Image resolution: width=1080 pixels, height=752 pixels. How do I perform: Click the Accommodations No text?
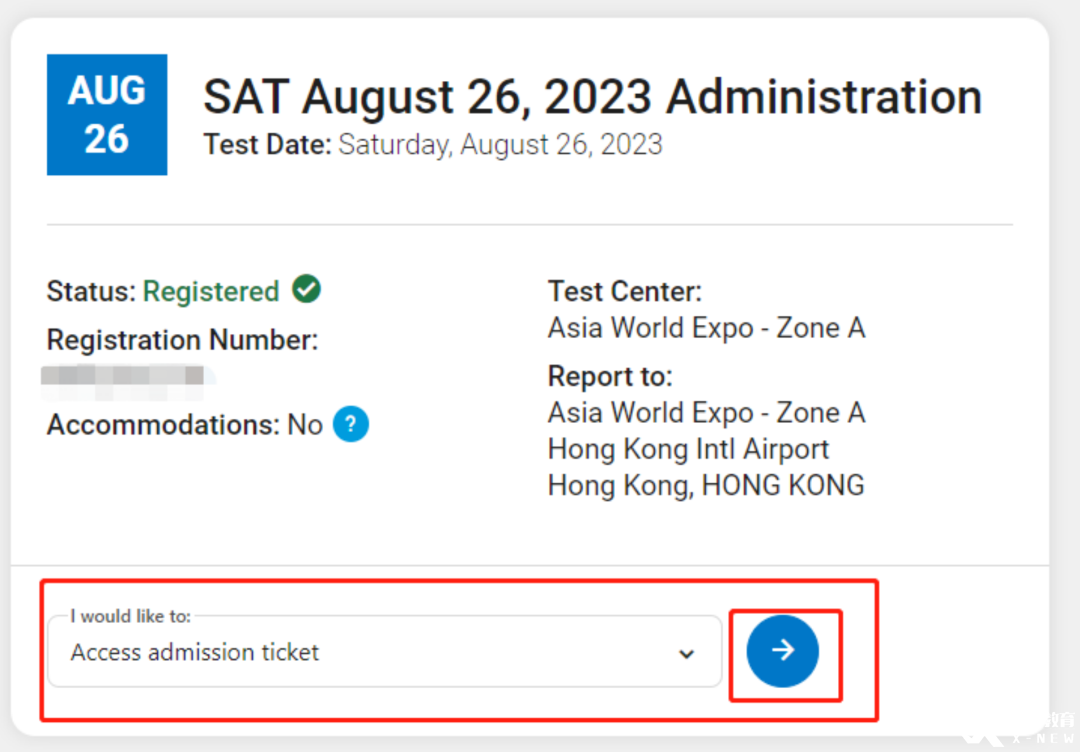coord(185,425)
